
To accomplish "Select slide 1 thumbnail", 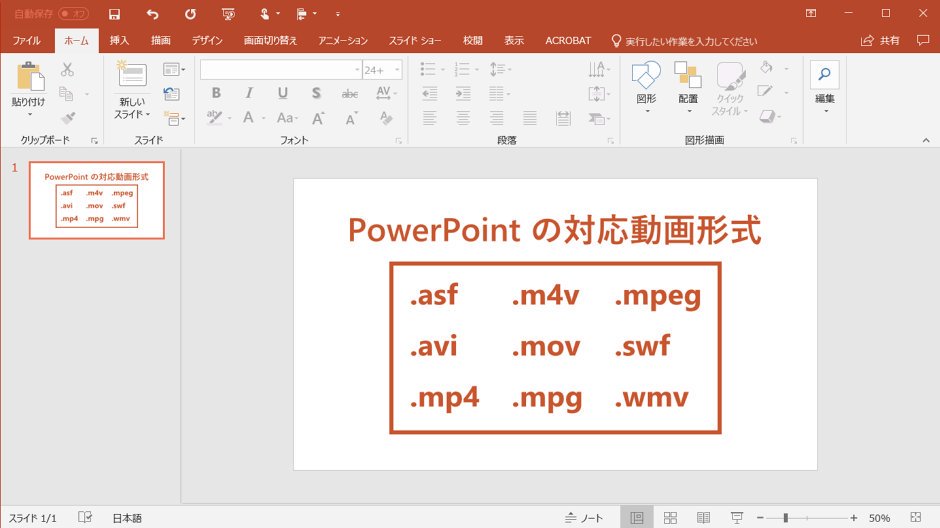I will pyautogui.click(x=97, y=200).
